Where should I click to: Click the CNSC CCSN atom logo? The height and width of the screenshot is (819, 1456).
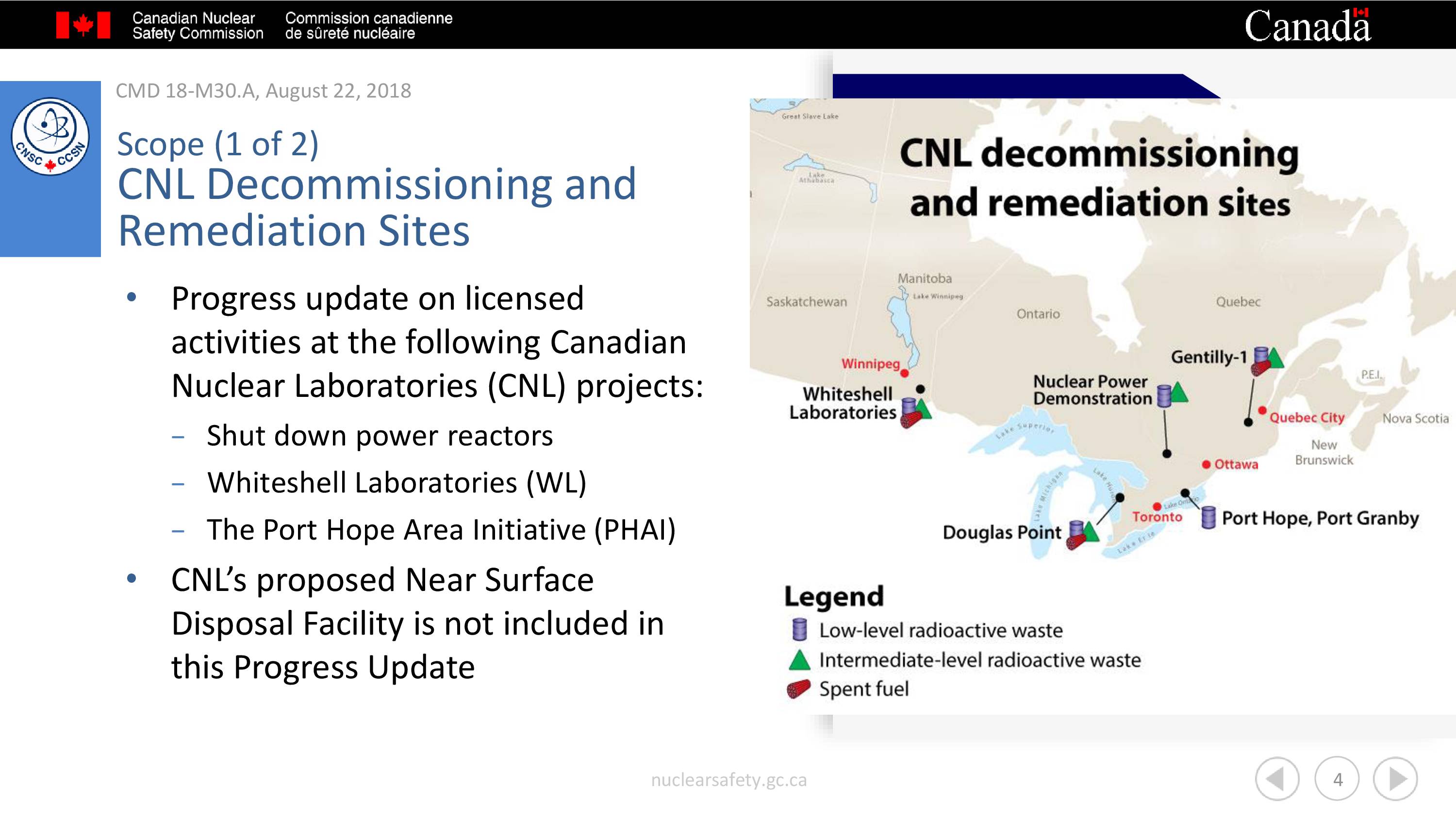[x=50, y=136]
